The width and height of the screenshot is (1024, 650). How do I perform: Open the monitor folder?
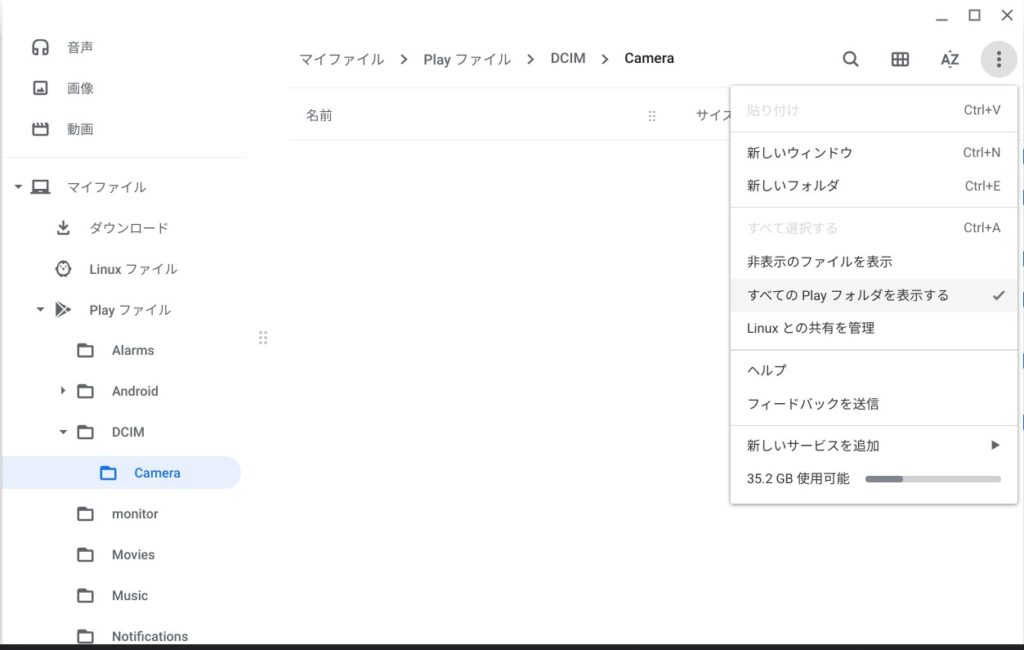(135, 514)
